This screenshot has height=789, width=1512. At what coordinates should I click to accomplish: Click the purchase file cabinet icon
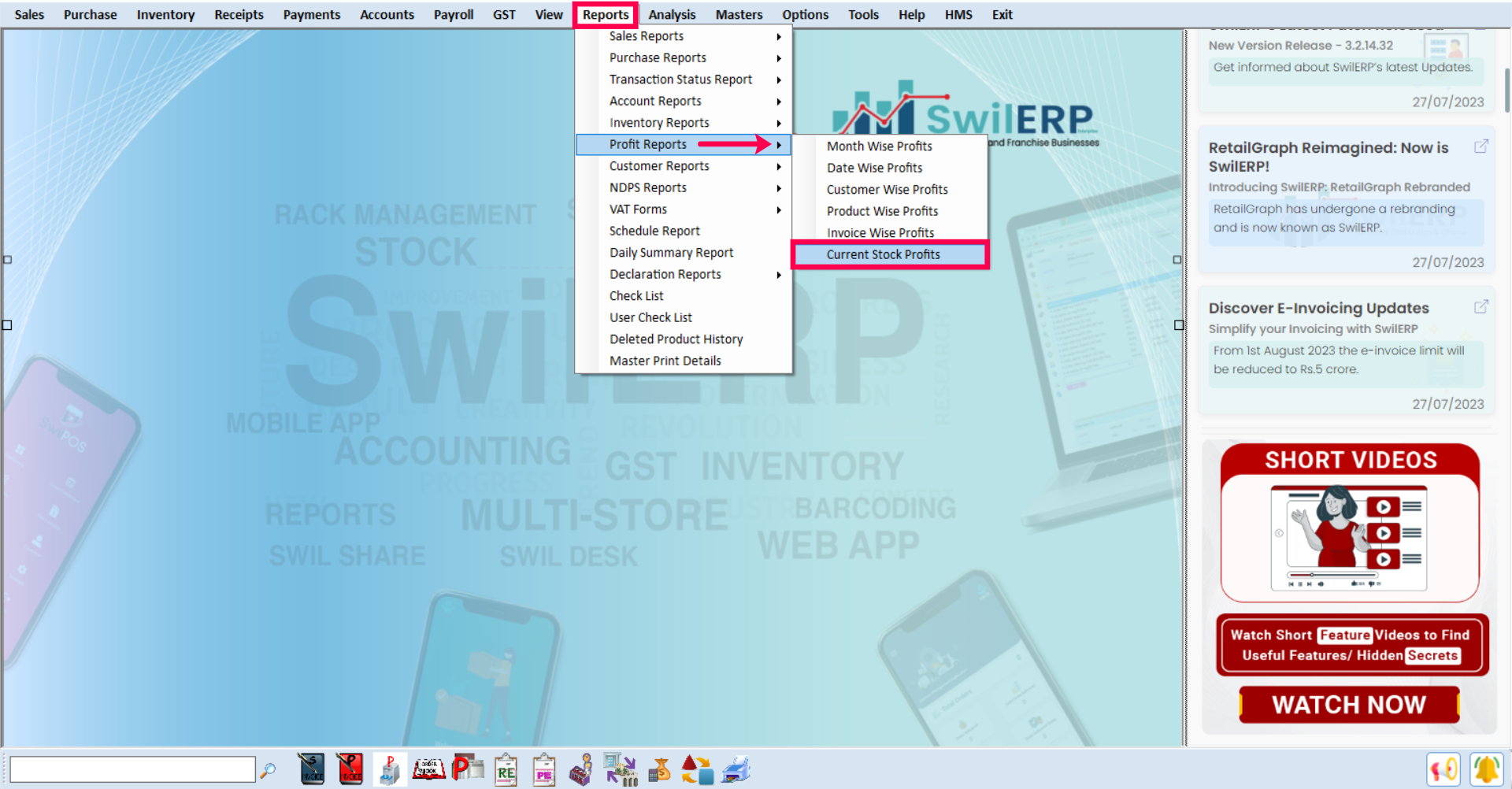click(390, 769)
